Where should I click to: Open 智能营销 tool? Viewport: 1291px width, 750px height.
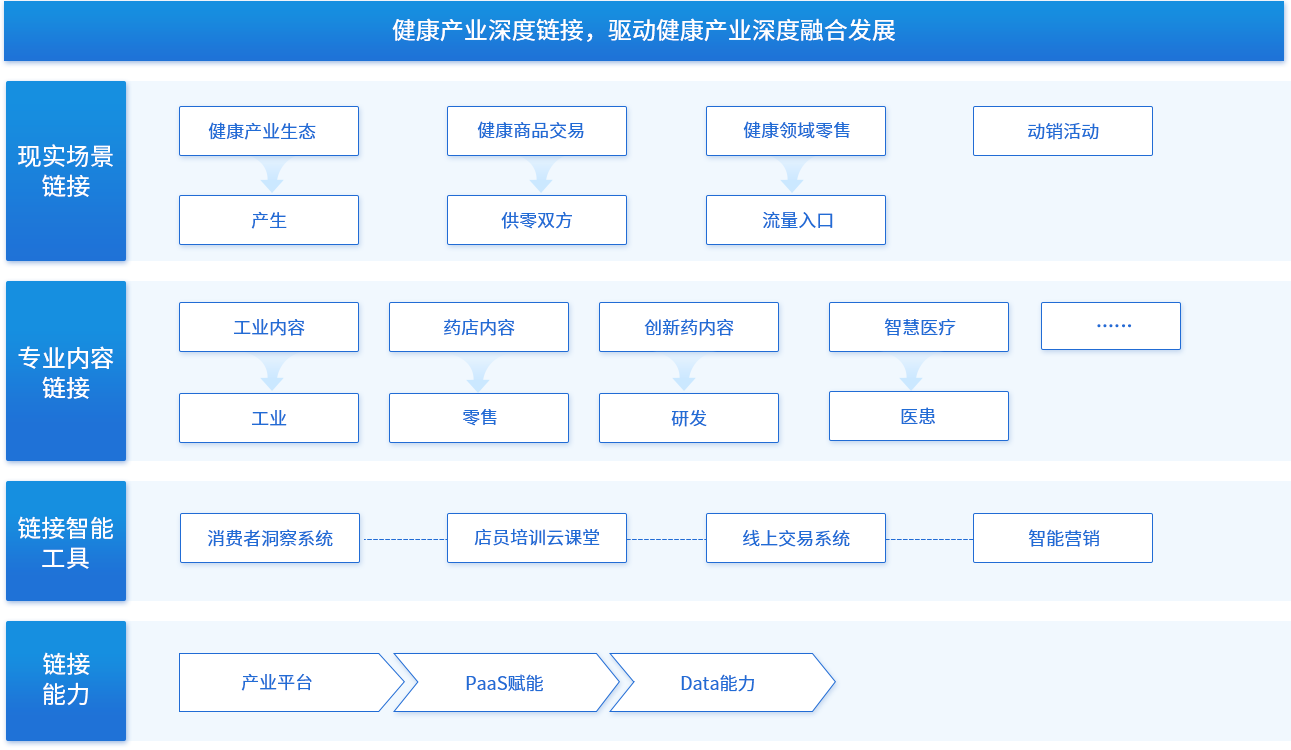pyautogui.click(x=1063, y=538)
